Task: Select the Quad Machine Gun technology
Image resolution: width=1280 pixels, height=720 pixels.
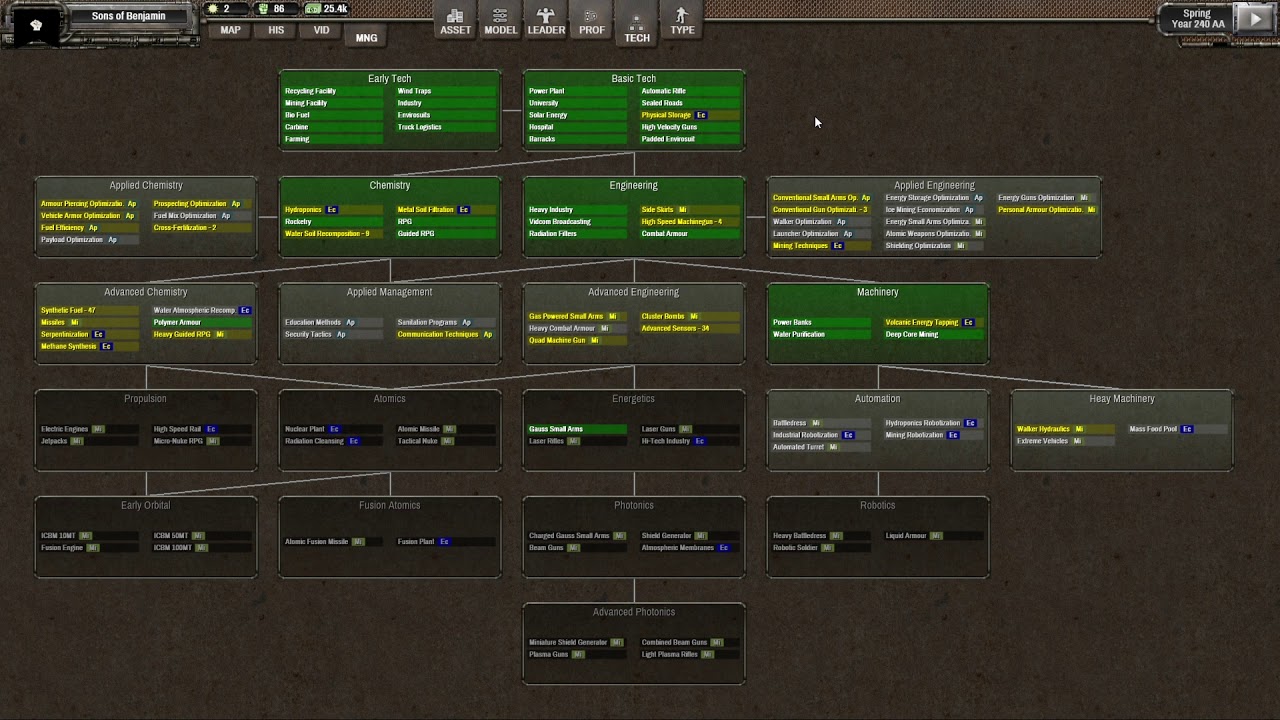Action: 577,340
